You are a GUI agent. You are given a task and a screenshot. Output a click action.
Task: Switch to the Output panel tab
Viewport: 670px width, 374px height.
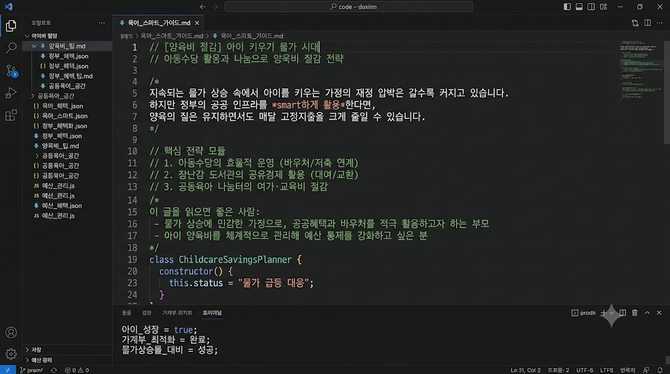tap(147, 313)
